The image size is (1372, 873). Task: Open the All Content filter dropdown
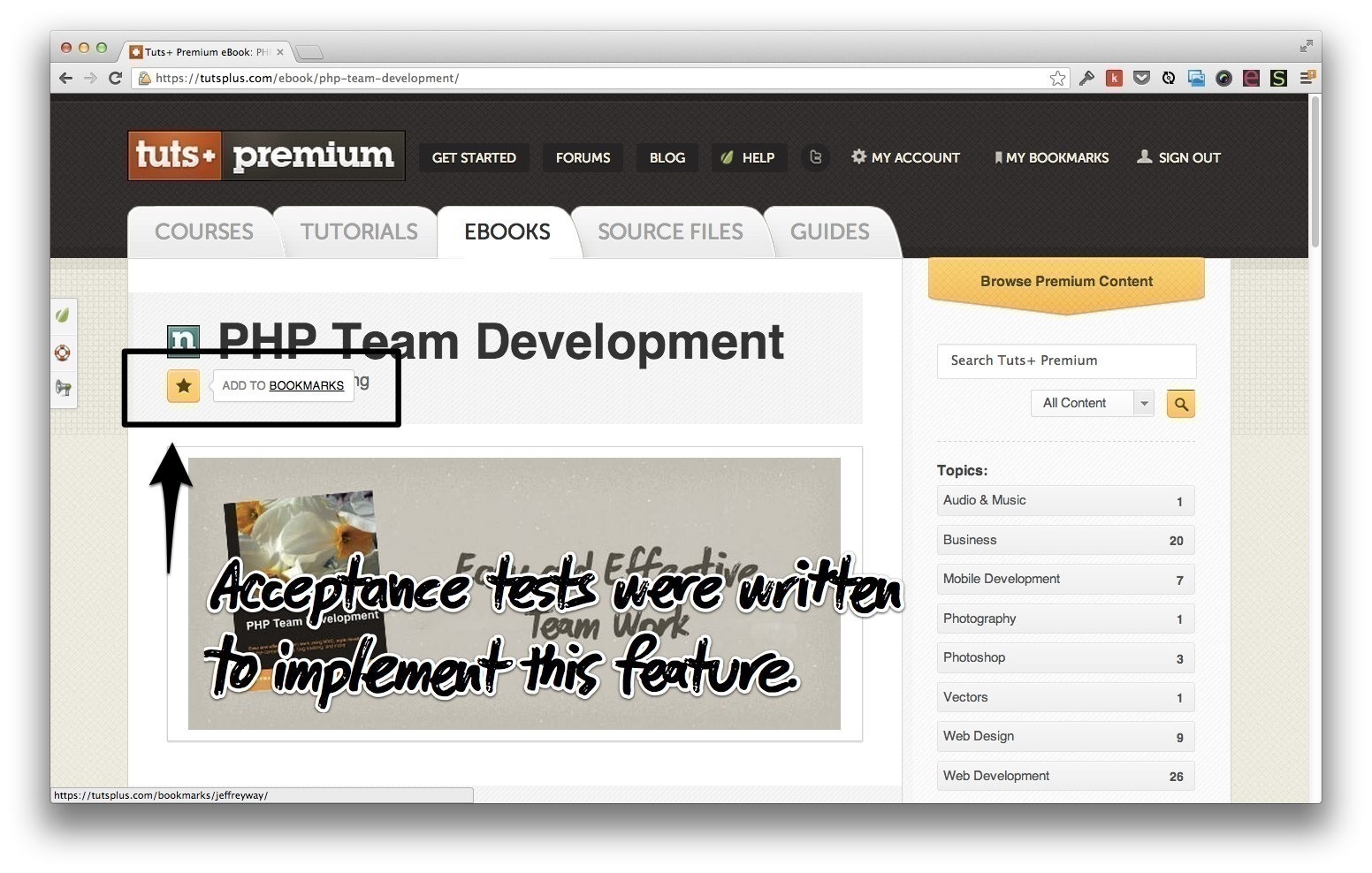1093,403
